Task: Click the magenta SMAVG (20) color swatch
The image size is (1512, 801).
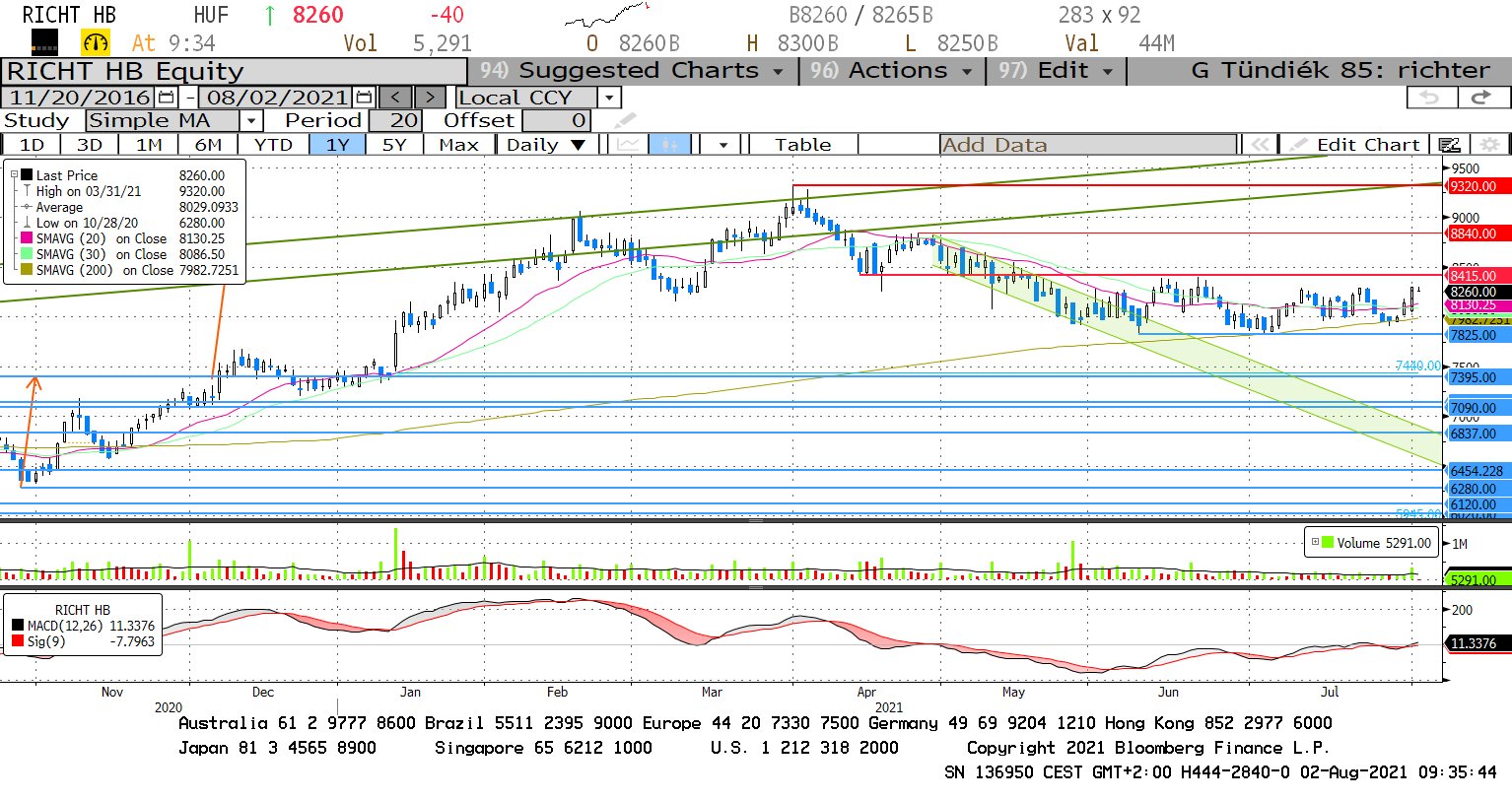Action: point(27,238)
